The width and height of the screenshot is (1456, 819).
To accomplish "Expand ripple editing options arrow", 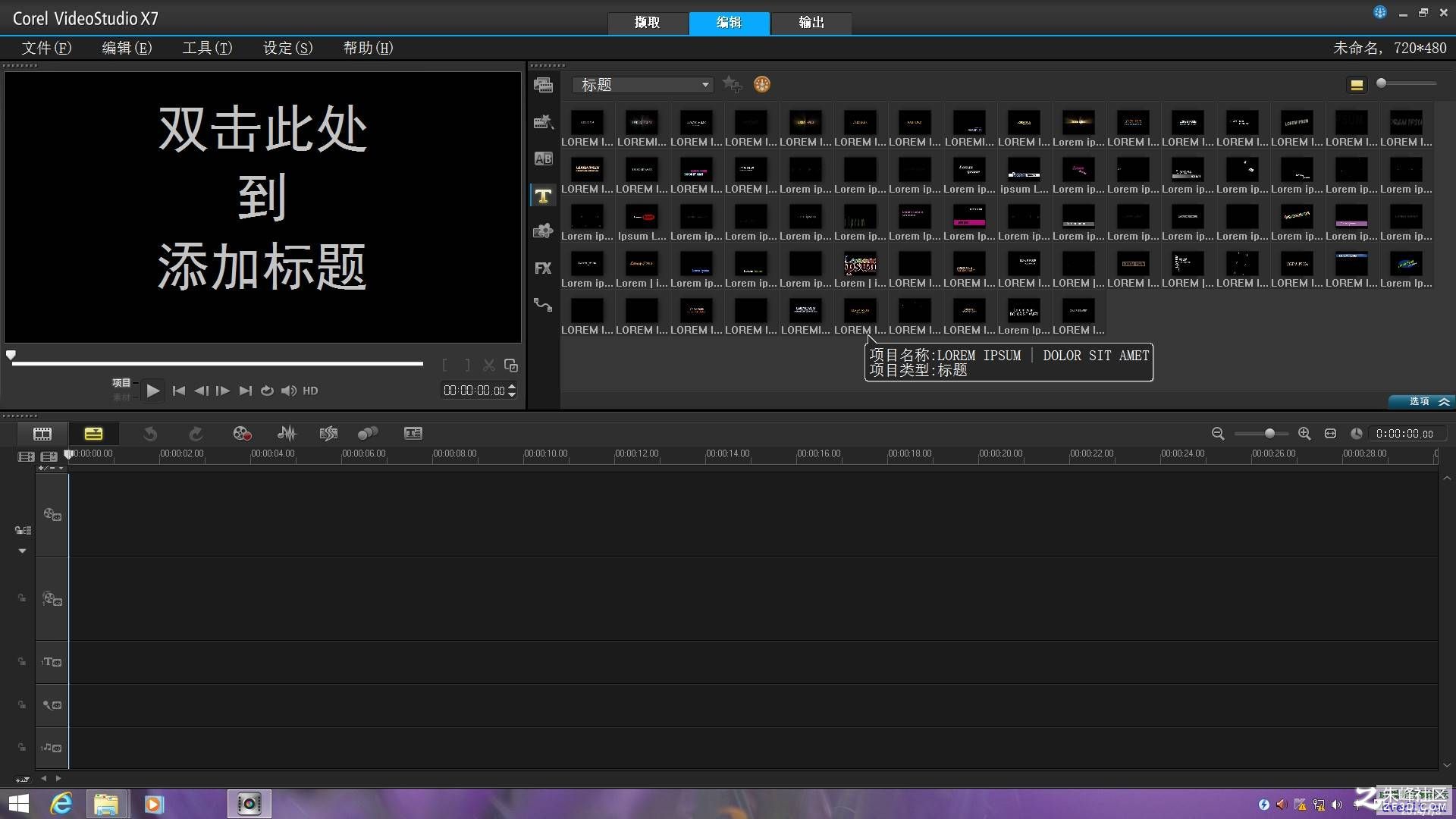I will click(22, 551).
